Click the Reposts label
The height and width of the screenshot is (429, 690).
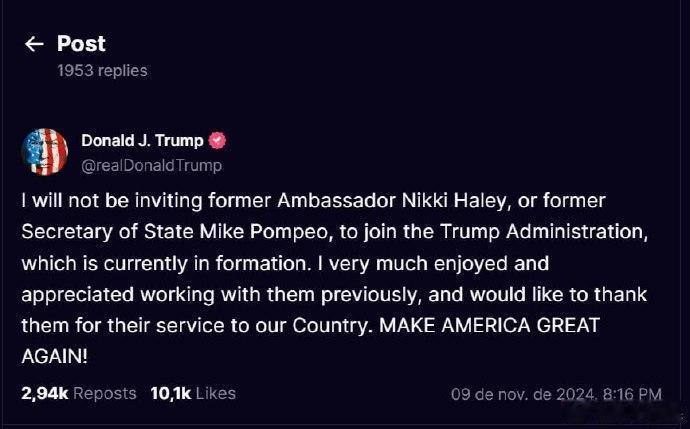(105, 393)
